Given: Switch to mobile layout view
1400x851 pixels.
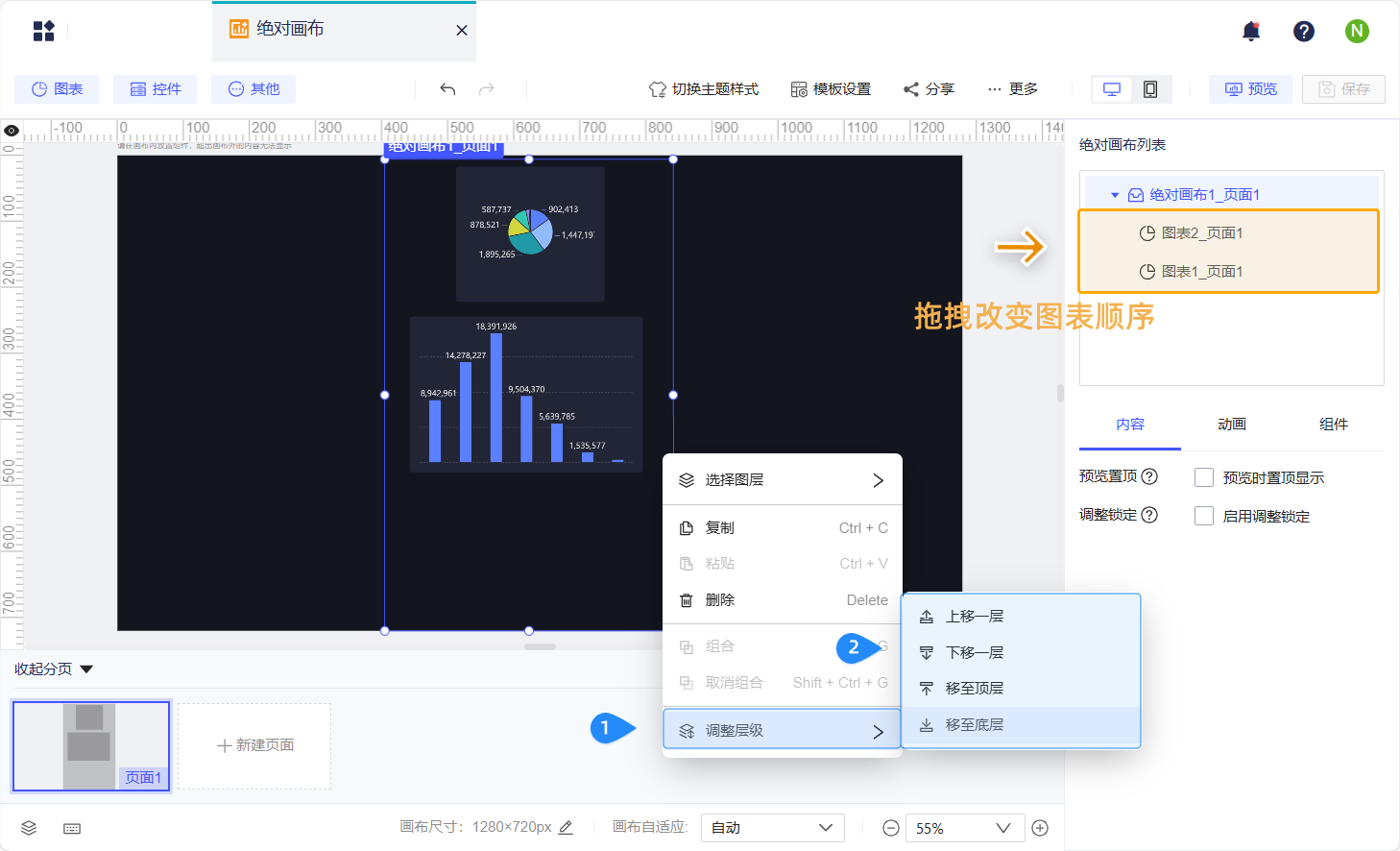Looking at the screenshot, I should [x=1150, y=89].
